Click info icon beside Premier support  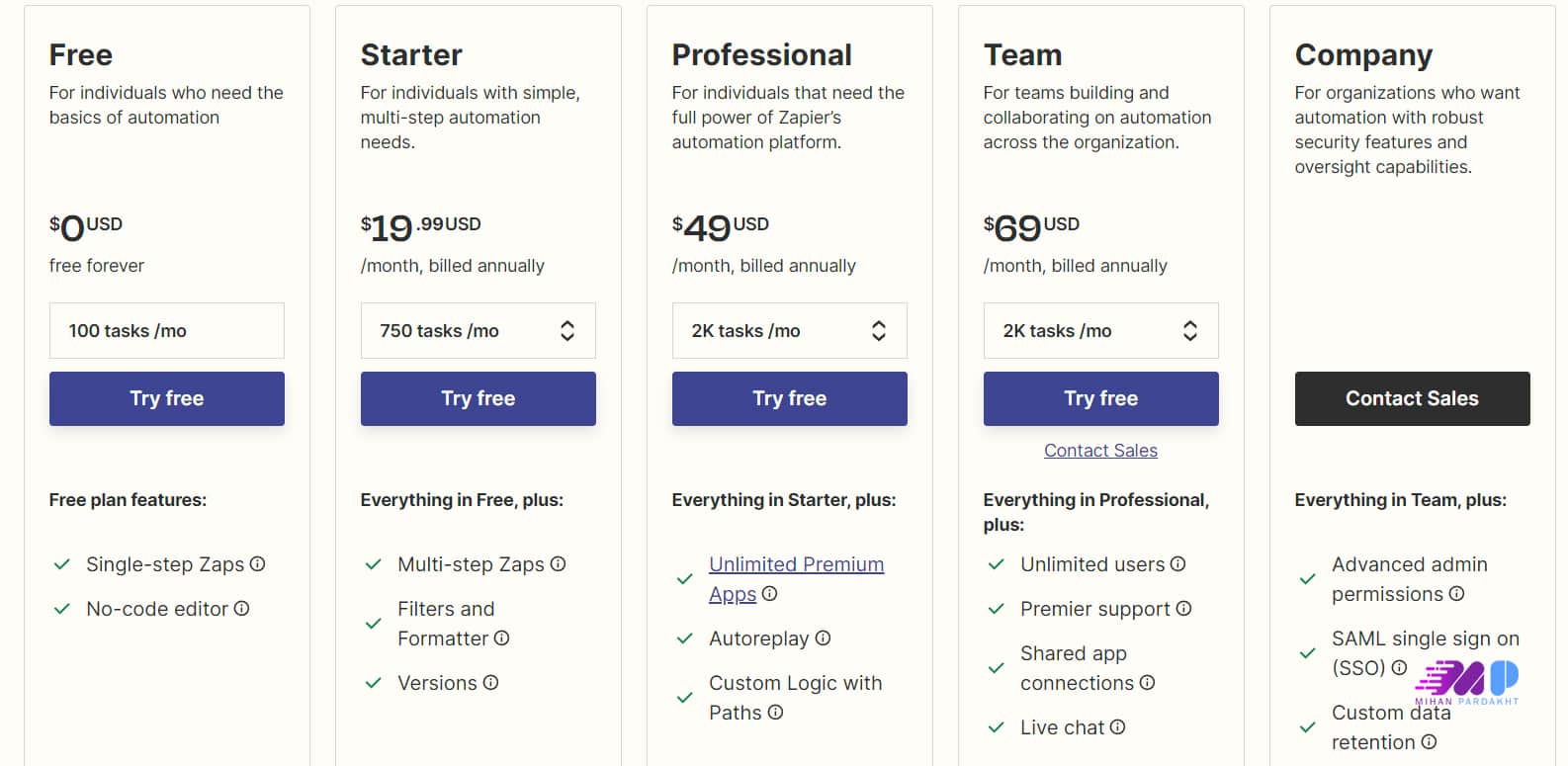pyautogui.click(x=1184, y=609)
